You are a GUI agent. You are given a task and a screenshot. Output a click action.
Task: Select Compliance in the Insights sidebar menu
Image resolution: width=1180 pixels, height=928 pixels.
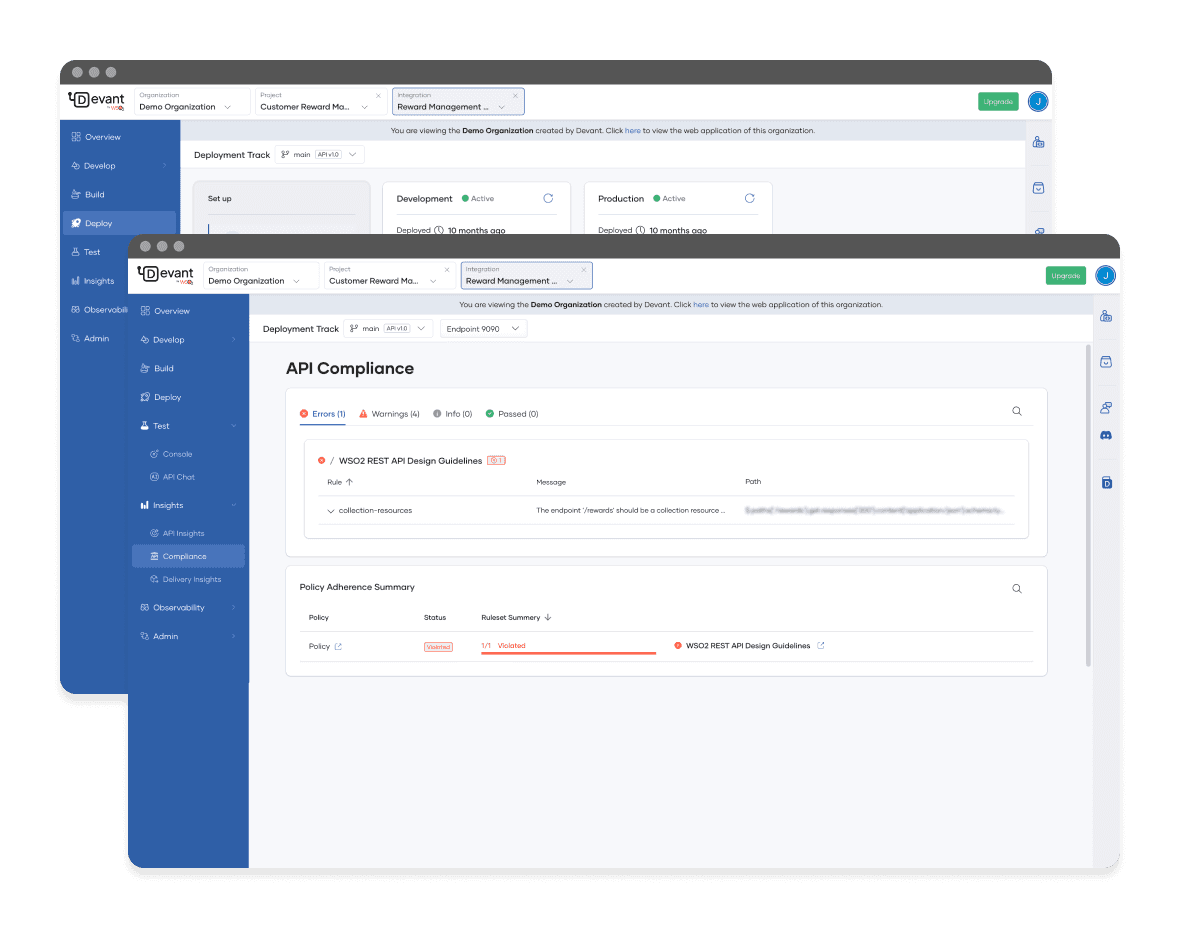pos(184,556)
